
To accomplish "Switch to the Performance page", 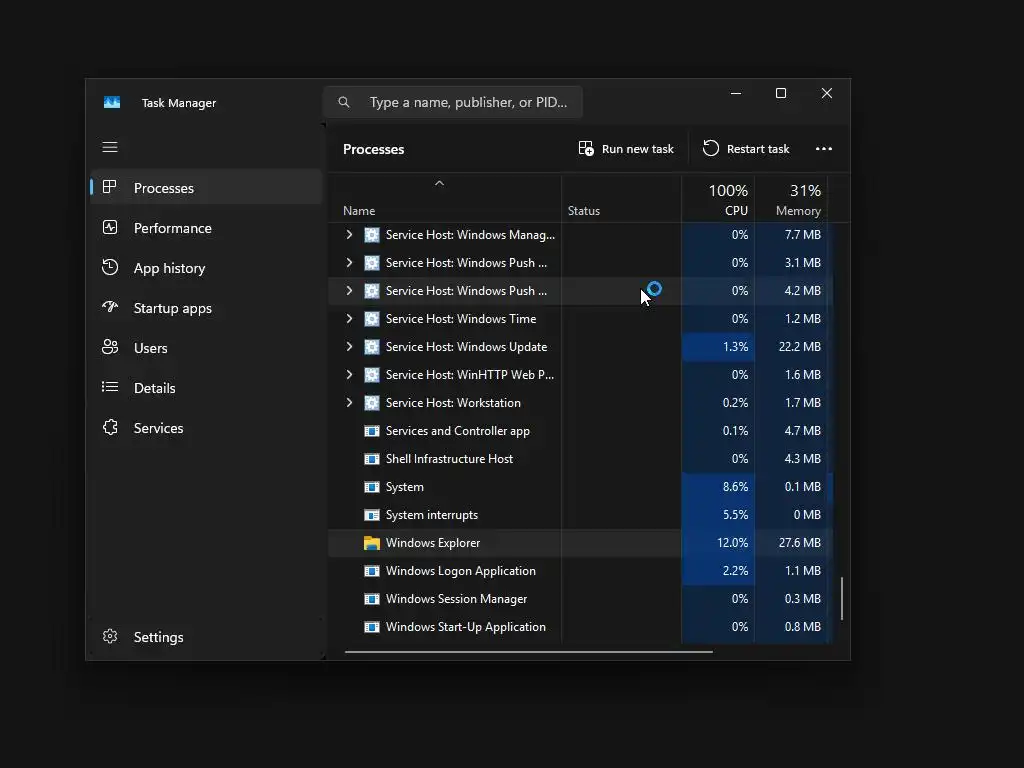I will click(x=206, y=227).
